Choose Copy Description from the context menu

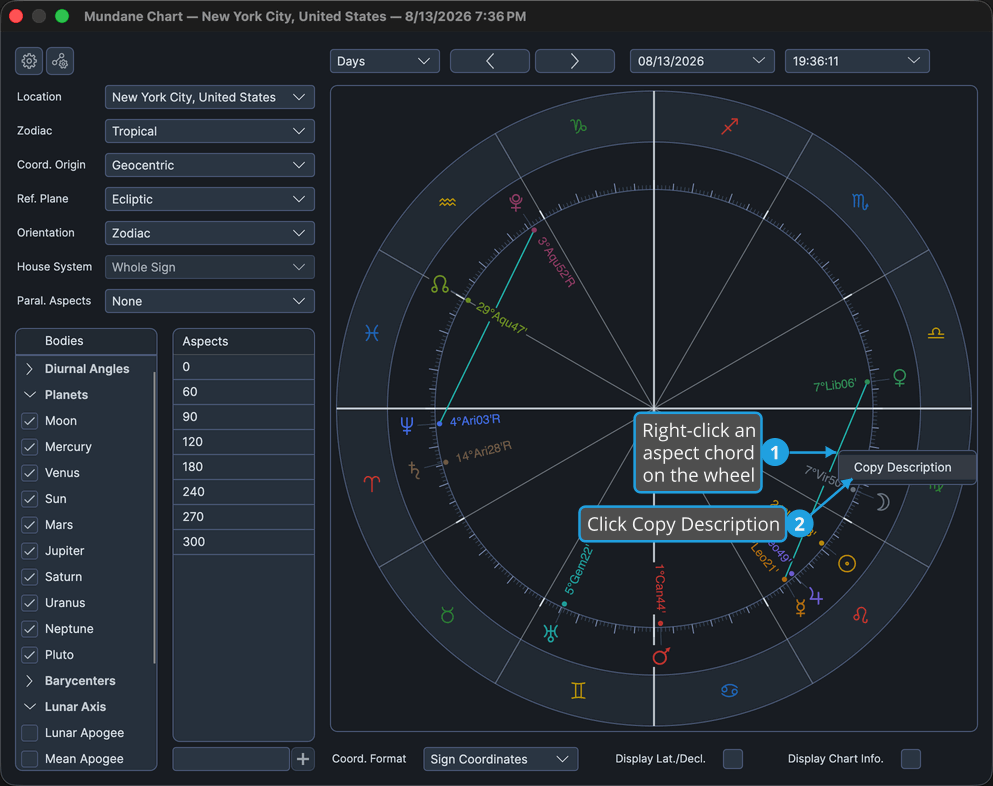[x=906, y=467]
